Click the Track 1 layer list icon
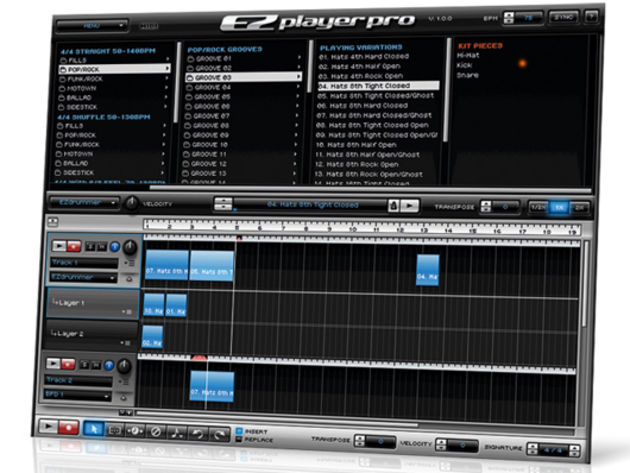Viewport: 630px width, 473px height. (x=130, y=263)
